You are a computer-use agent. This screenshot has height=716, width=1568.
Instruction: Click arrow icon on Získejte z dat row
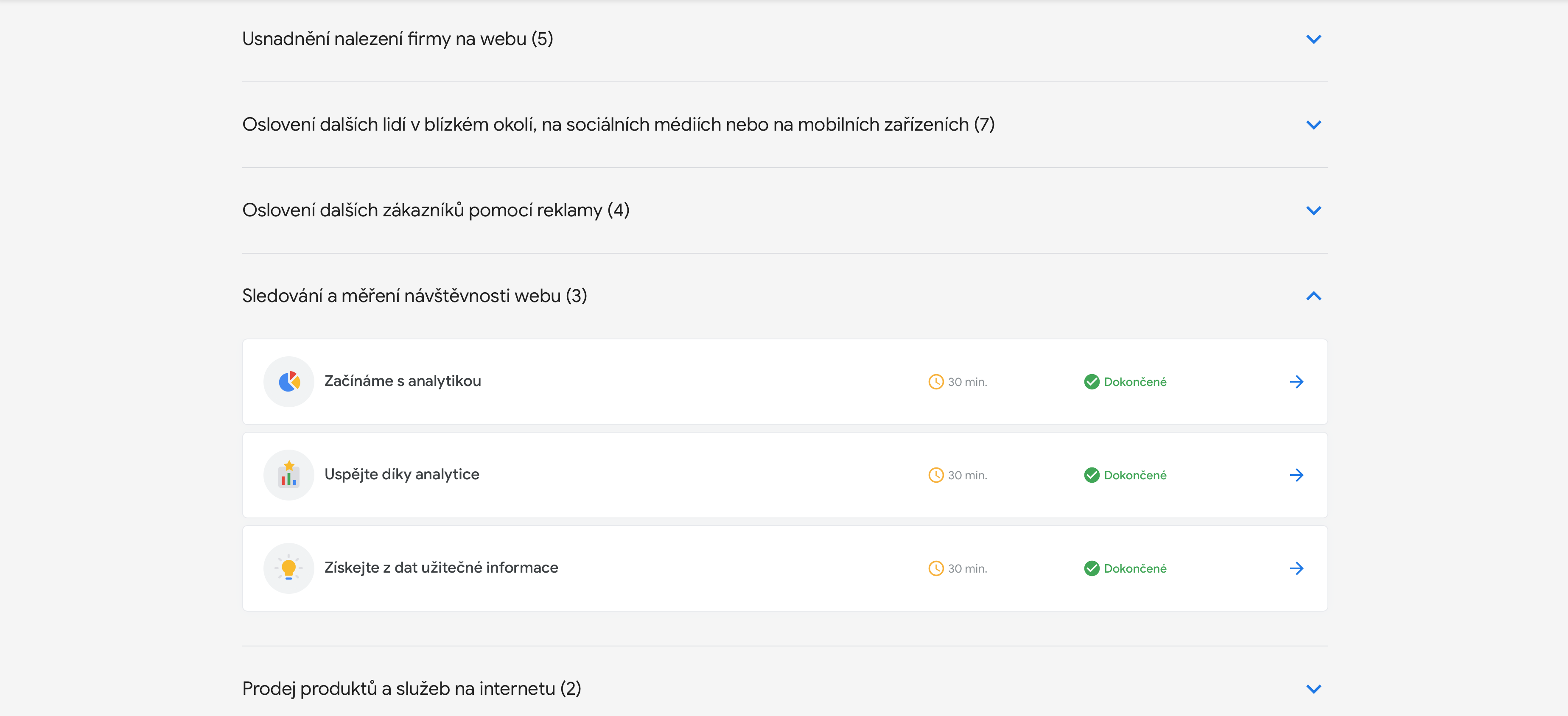(1296, 568)
